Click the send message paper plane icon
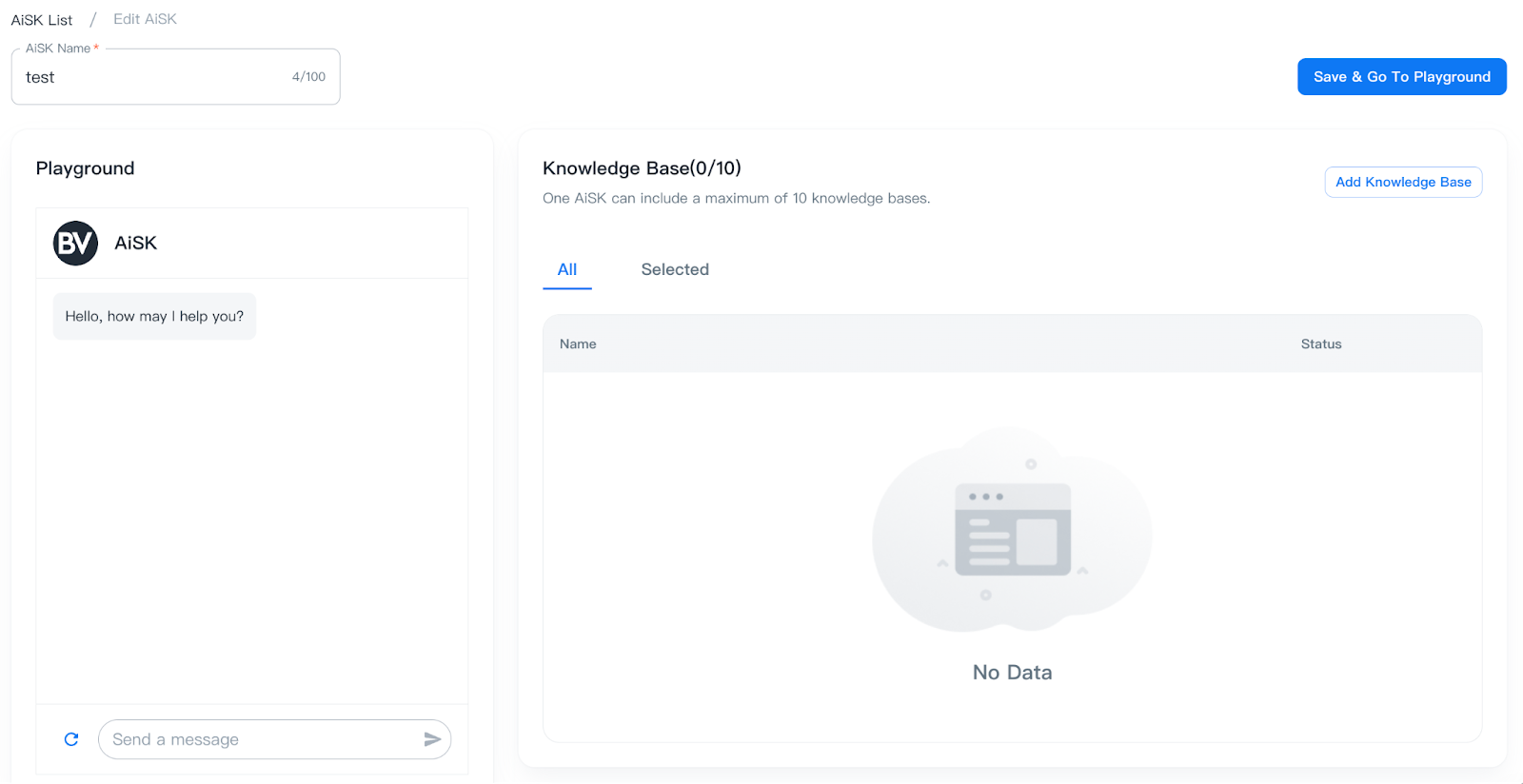Screen dimensions: 1523x784 click(432, 739)
